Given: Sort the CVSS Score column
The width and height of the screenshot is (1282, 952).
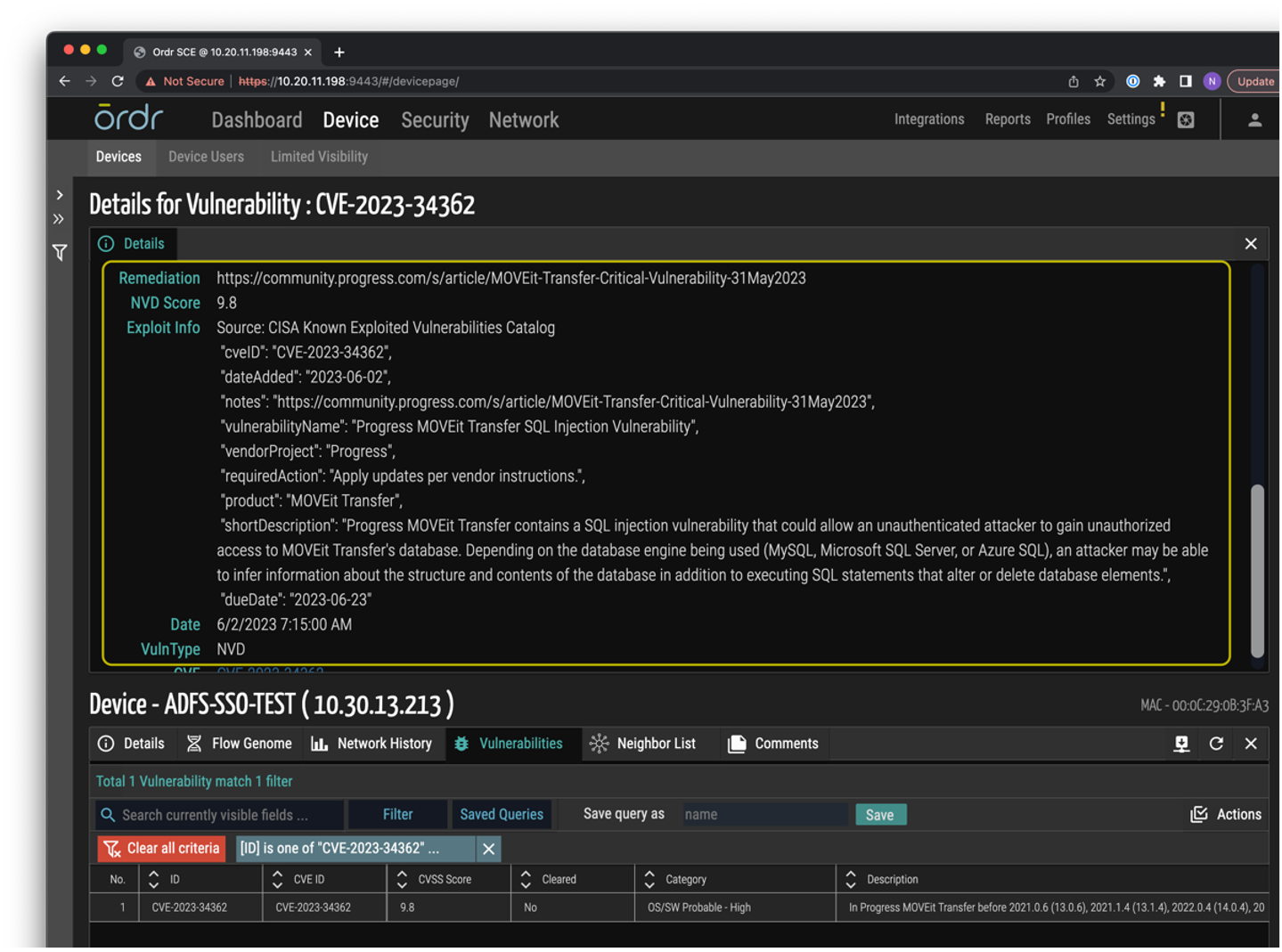Looking at the screenshot, I should pyautogui.click(x=401, y=879).
